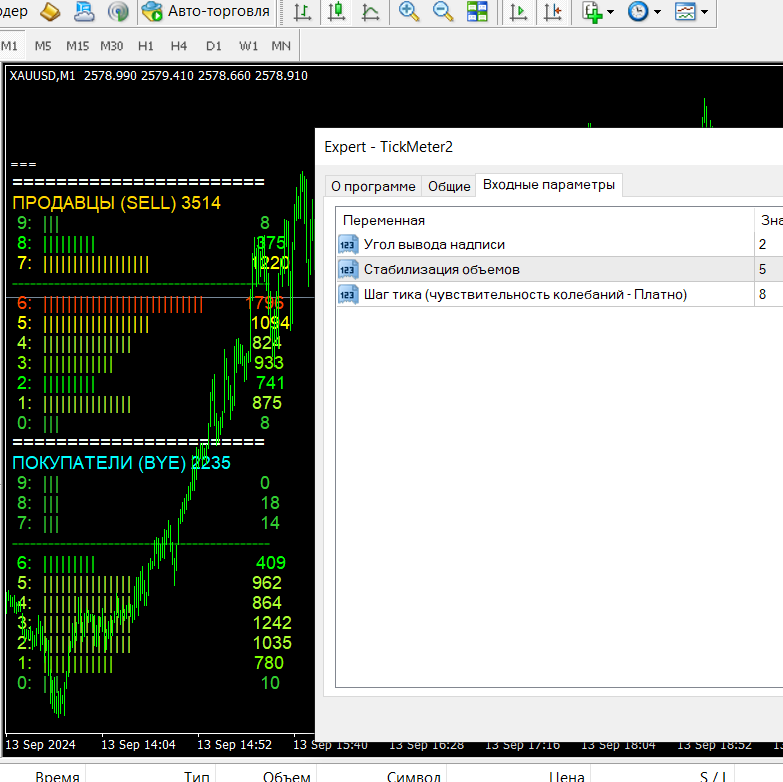This screenshot has height=782, width=783.
Task: Switch chart to line chart mode
Action: click(370, 12)
